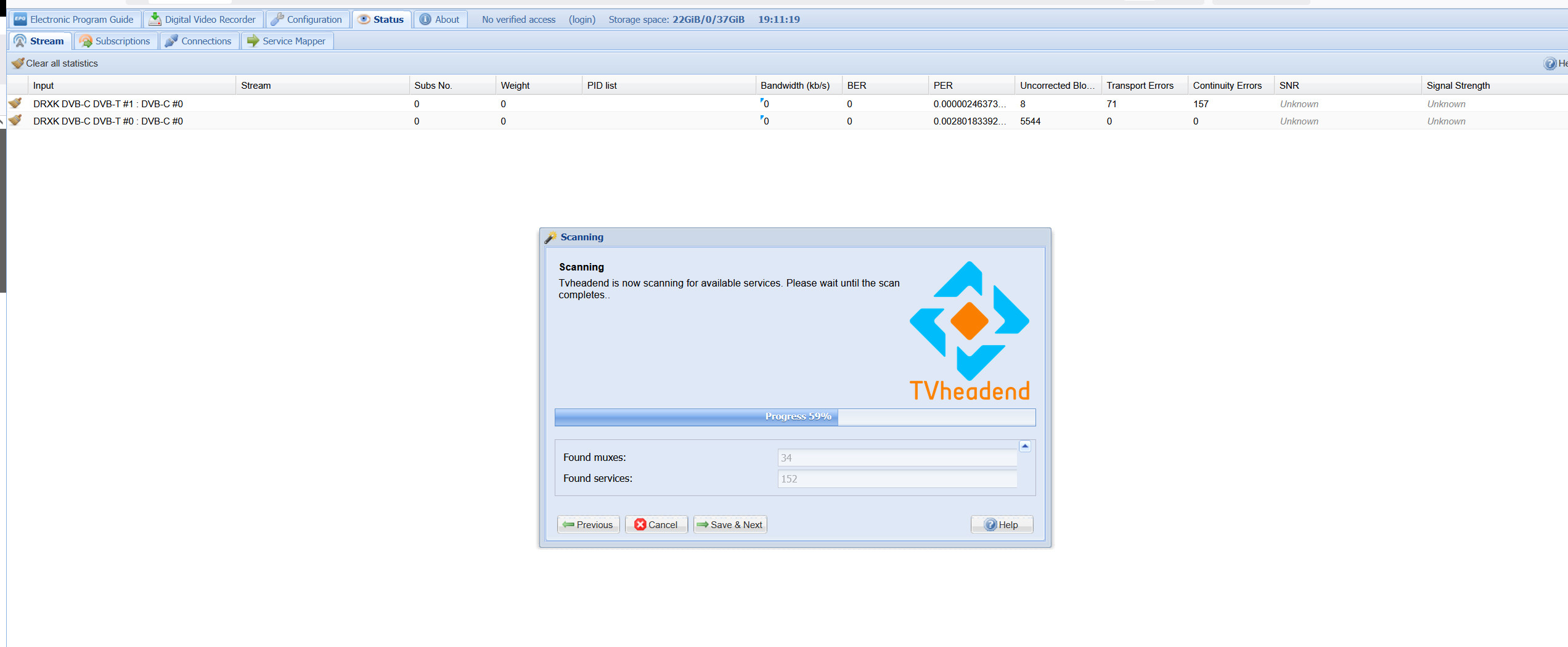
Task: Sort by SNR column header
Action: point(1347,85)
